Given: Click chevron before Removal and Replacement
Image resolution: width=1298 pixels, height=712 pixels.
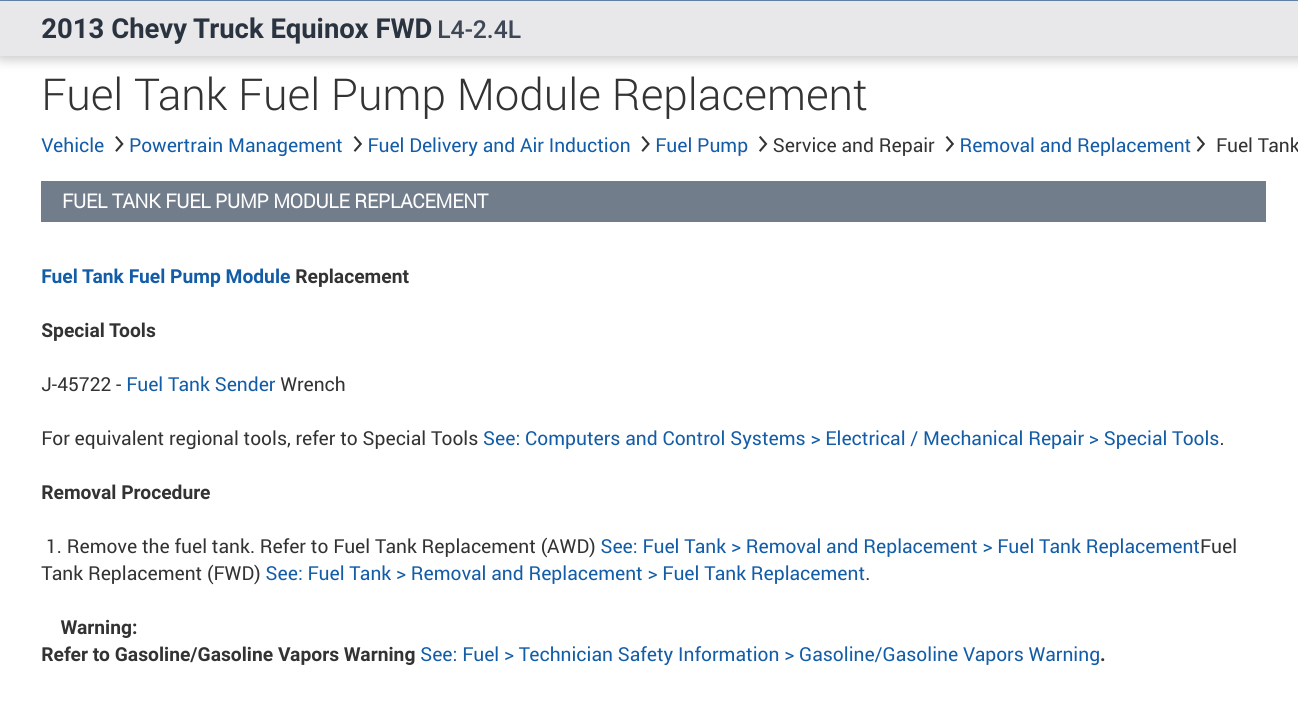Looking at the screenshot, I should (x=949, y=145).
